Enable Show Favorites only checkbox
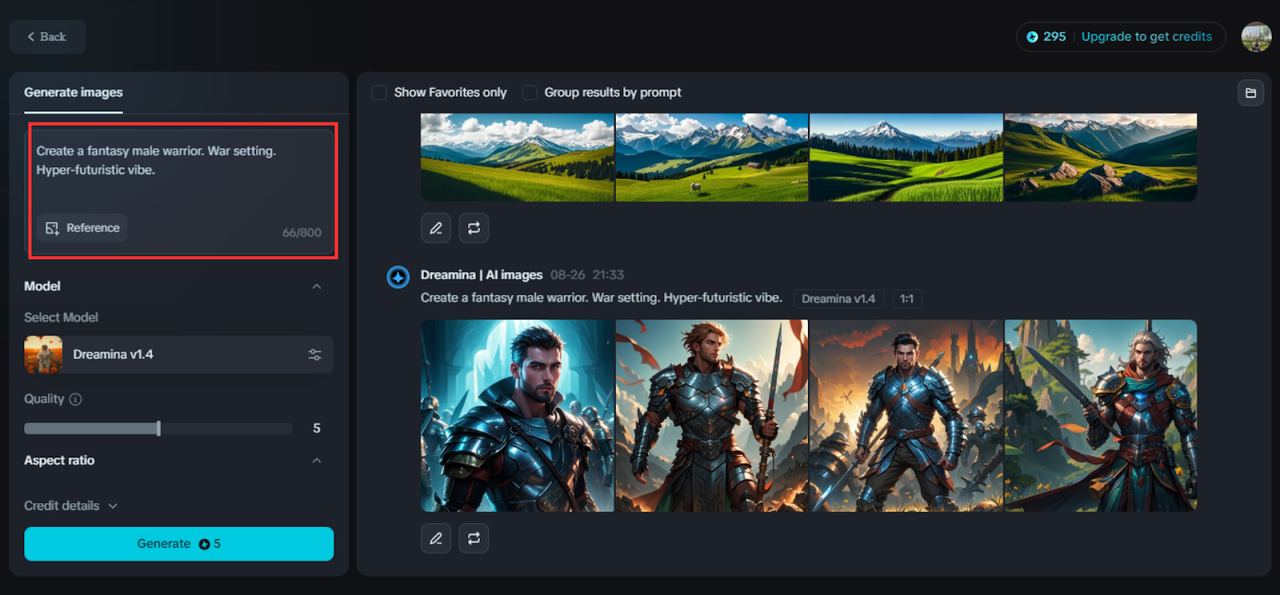Image resolution: width=1280 pixels, height=595 pixels. [379, 92]
